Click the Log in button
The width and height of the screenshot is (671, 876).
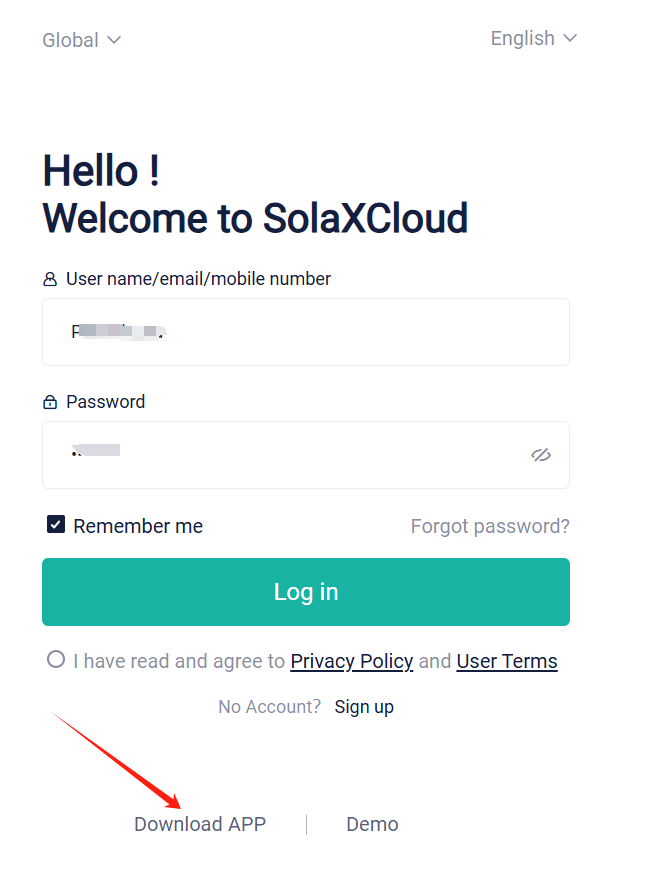click(x=306, y=592)
